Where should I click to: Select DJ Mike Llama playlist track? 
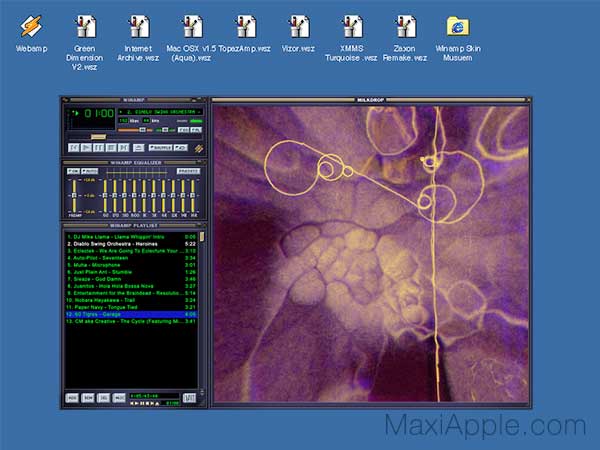(x=131, y=237)
